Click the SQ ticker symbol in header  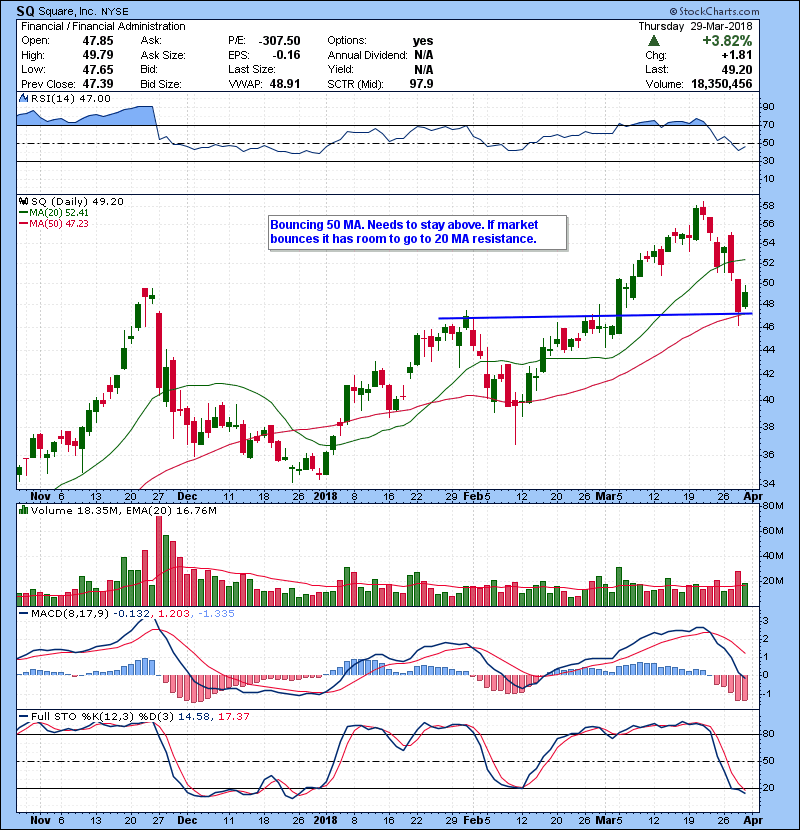tap(27, 9)
